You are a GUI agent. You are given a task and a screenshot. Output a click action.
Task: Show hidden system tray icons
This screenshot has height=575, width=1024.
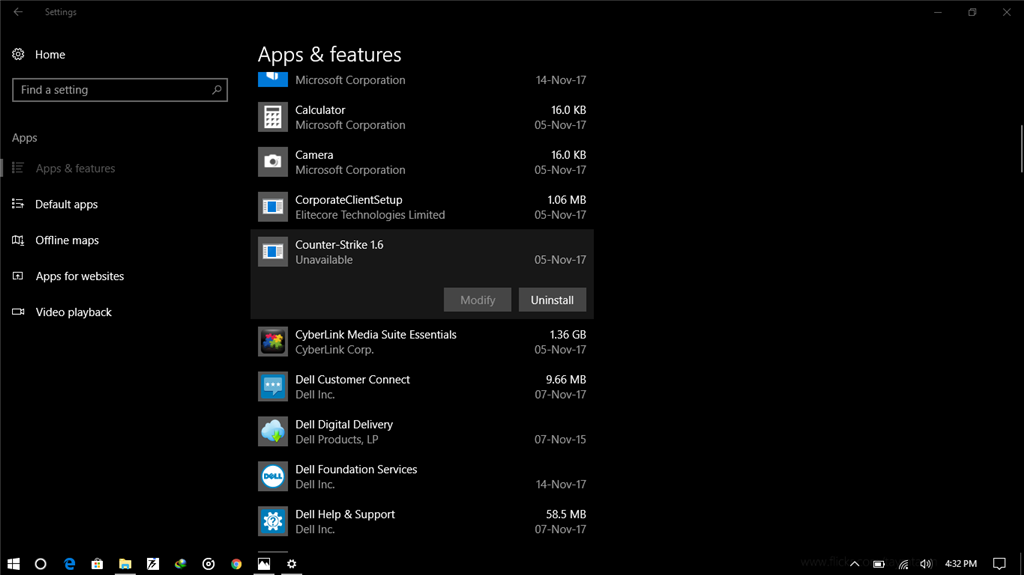(854, 564)
